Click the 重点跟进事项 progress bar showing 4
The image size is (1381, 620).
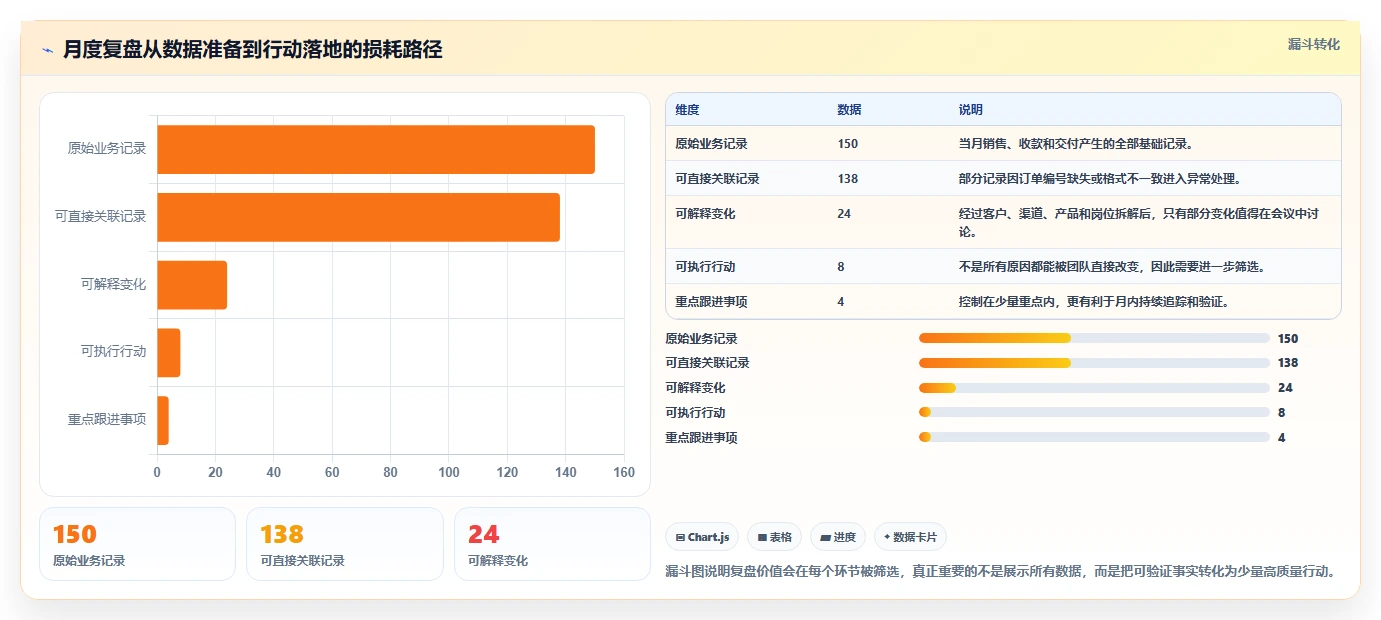click(x=1094, y=437)
